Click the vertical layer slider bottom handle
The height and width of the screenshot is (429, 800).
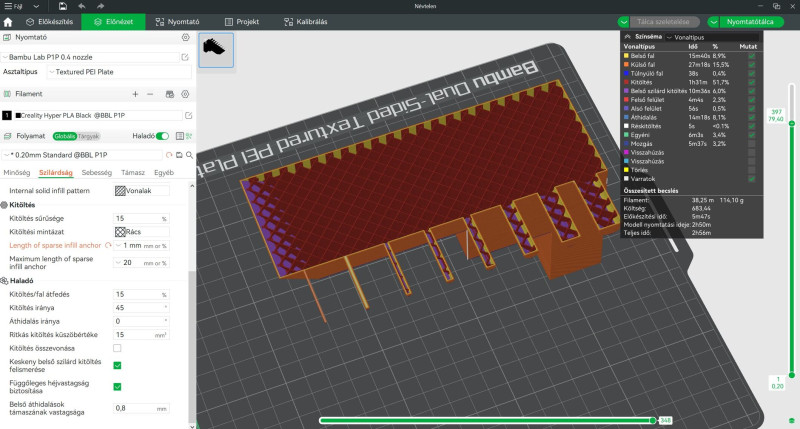click(792, 375)
